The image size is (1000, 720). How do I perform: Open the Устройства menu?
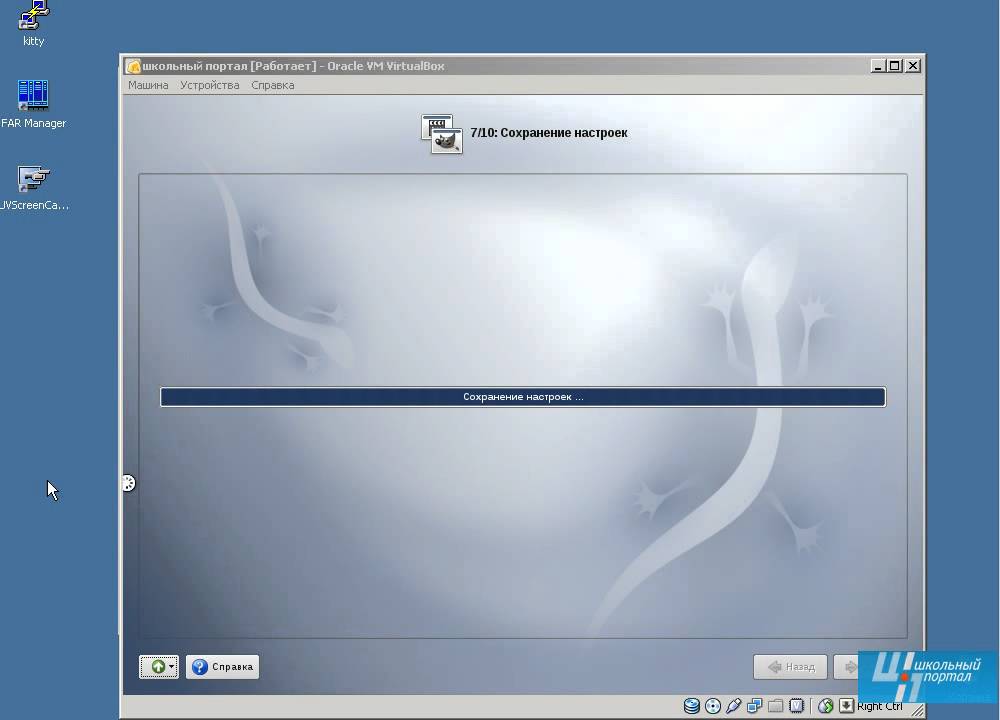click(x=209, y=85)
